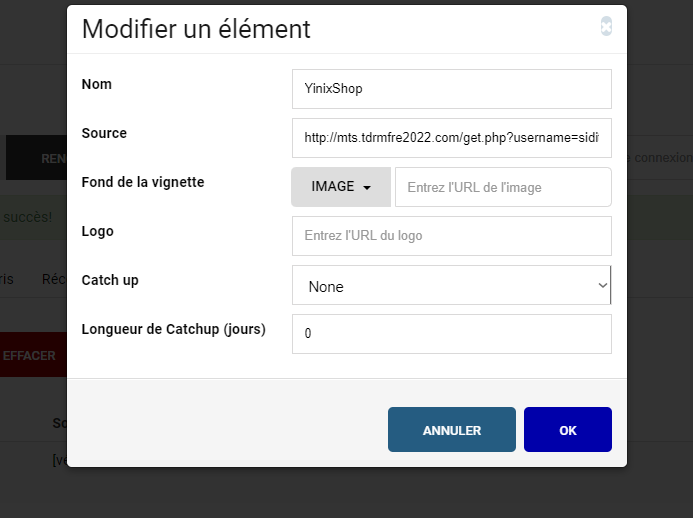Viewport: 693px width, 518px height.
Task: Click the Fond de la vignette label
Action: [x=142, y=182]
